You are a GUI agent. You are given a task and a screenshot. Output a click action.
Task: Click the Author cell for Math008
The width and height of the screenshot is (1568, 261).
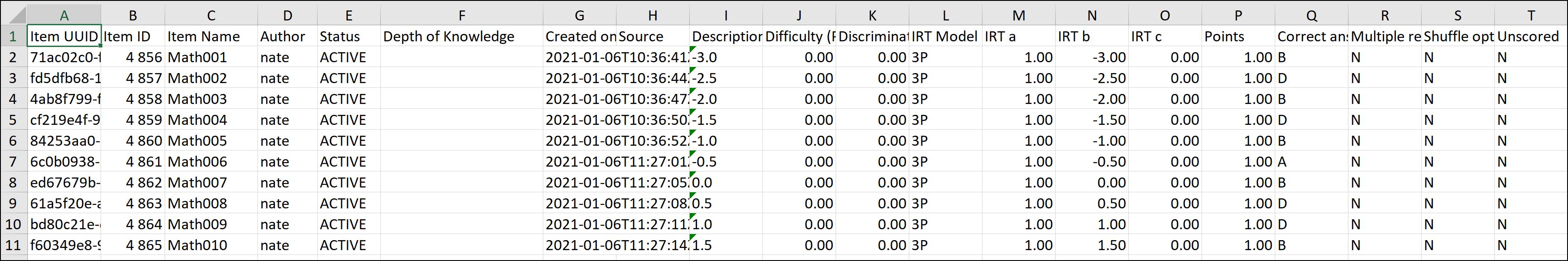tap(287, 204)
